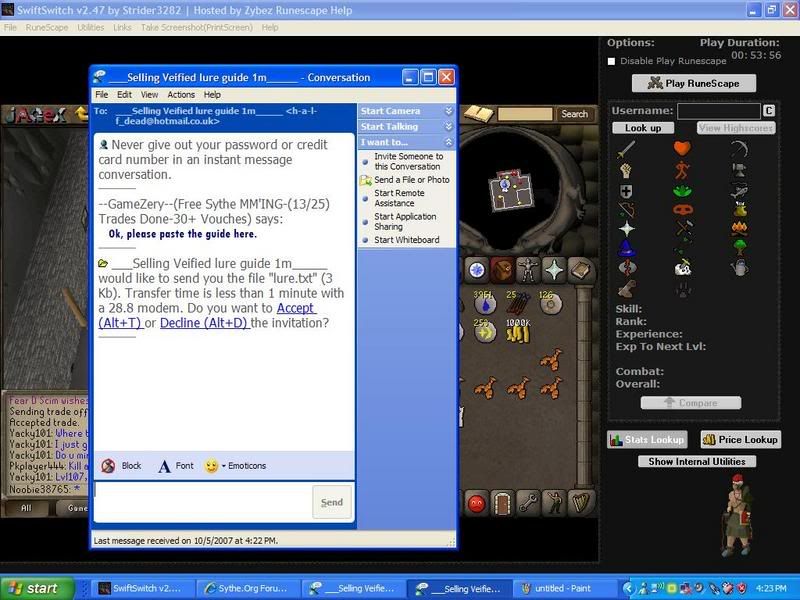Open Edit menu in conversation window
Image resolution: width=800 pixels, height=600 pixels.
coord(124,94)
